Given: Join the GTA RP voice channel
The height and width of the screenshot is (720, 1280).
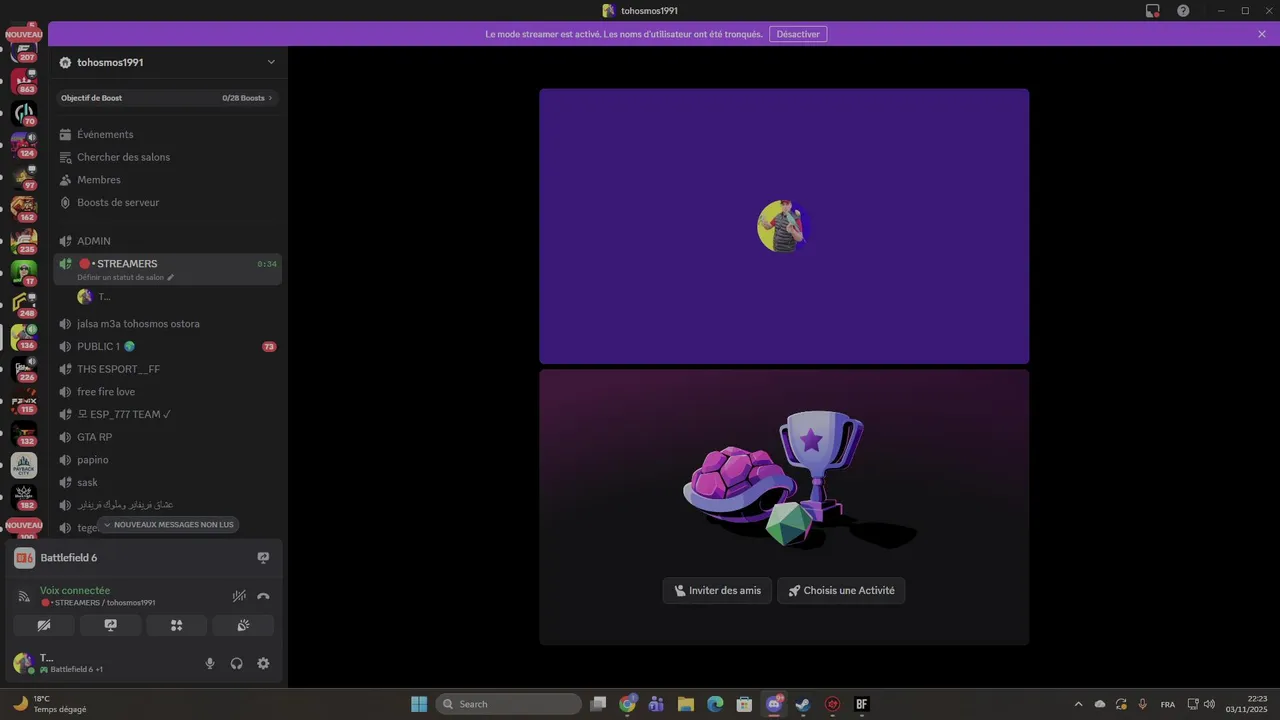Looking at the screenshot, I should pos(168,437).
